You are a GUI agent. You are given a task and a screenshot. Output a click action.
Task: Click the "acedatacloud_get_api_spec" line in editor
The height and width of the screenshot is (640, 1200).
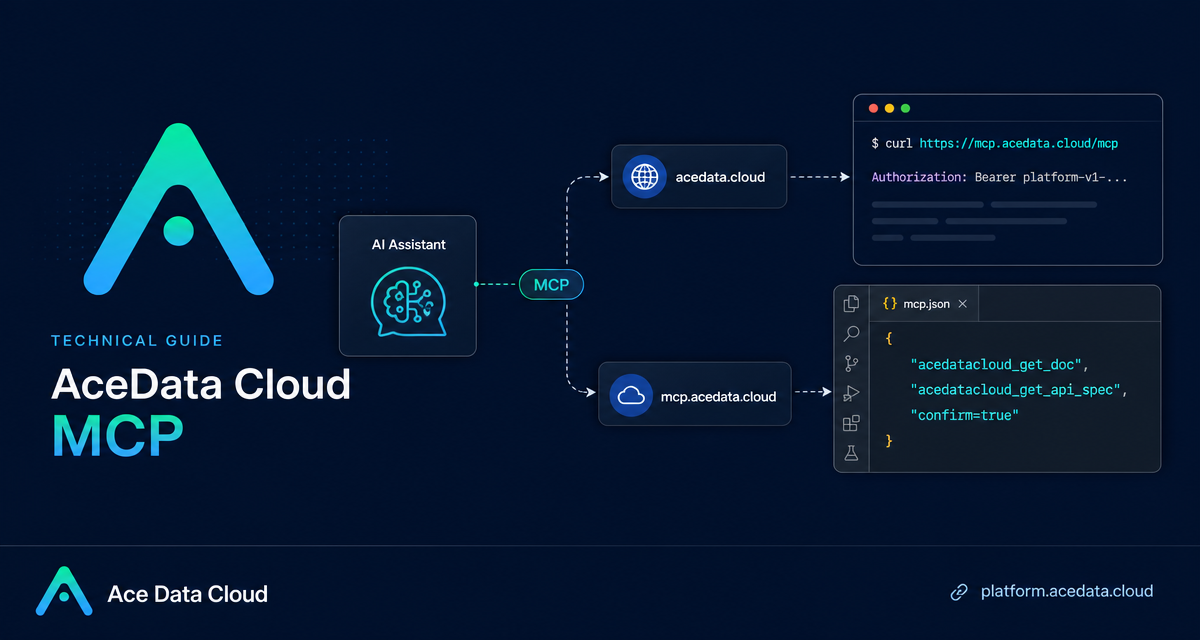pos(1019,389)
